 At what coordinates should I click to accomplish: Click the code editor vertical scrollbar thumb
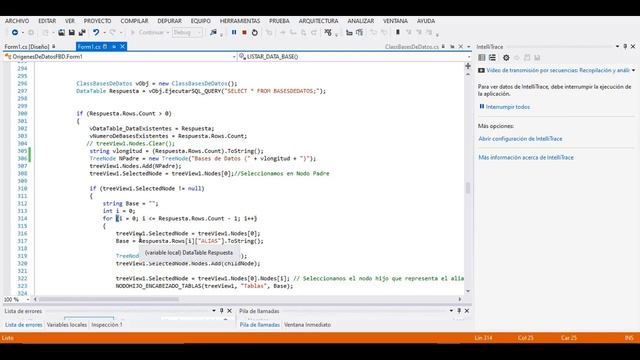tap(468, 188)
